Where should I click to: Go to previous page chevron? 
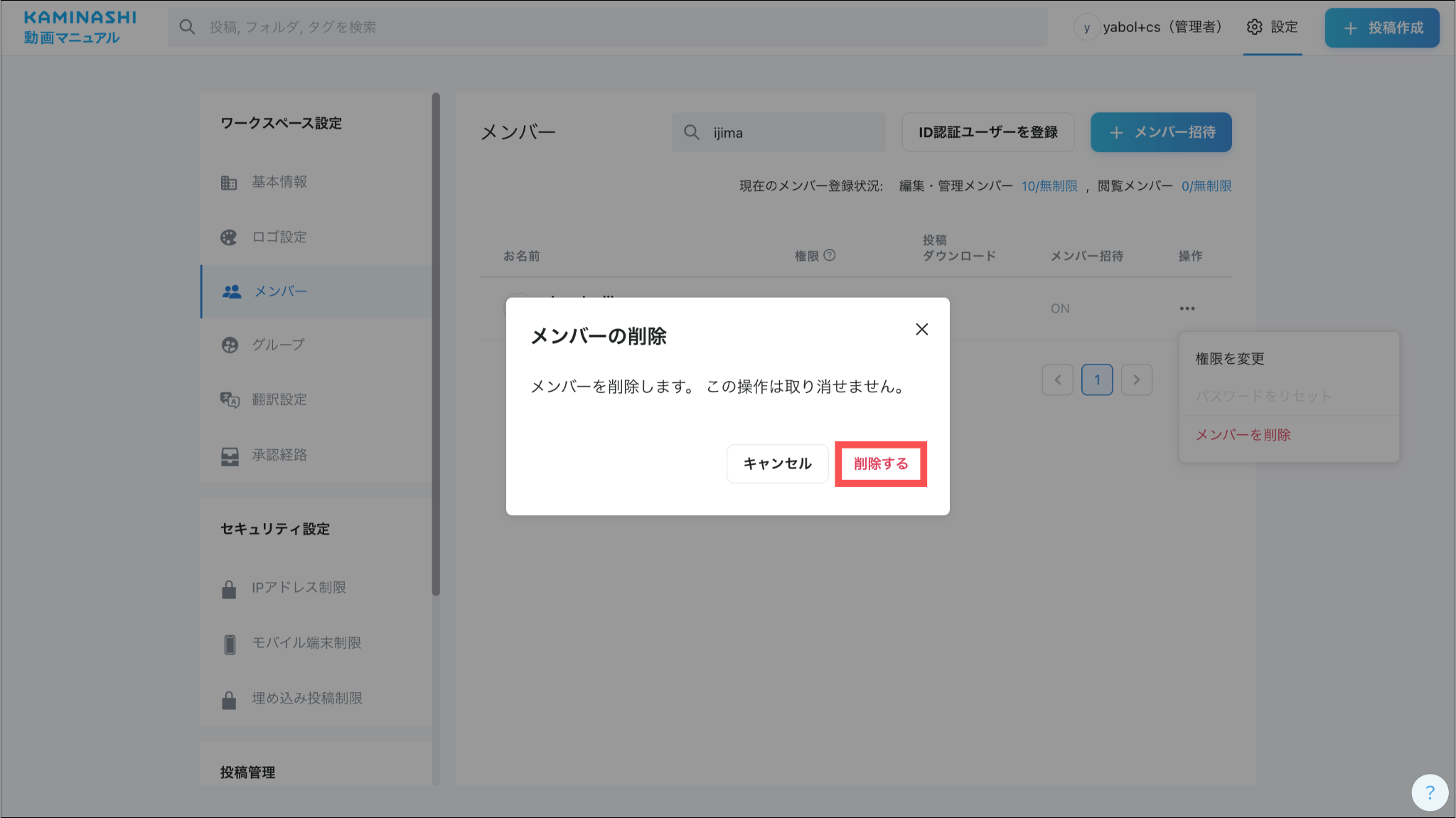pyautogui.click(x=1057, y=380)
